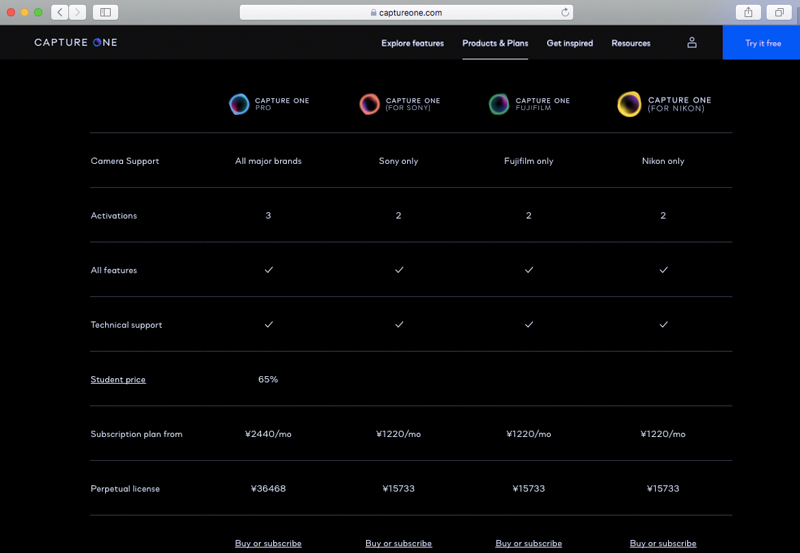Click the All features checkmark under Pro
The height and width of the screenshot is (553, 800).
click(268, 270)
